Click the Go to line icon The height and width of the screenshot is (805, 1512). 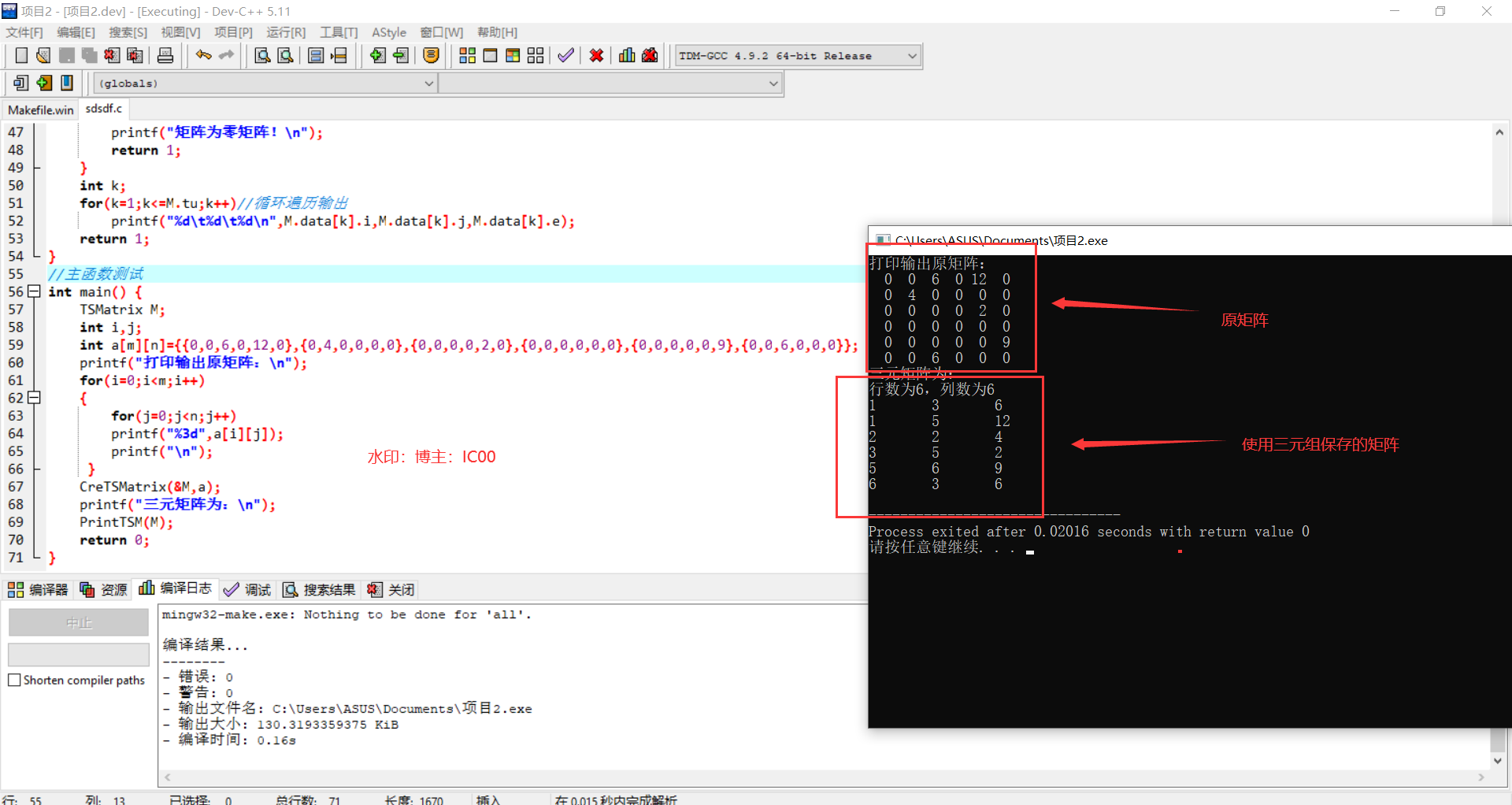(x=339, y=55)
